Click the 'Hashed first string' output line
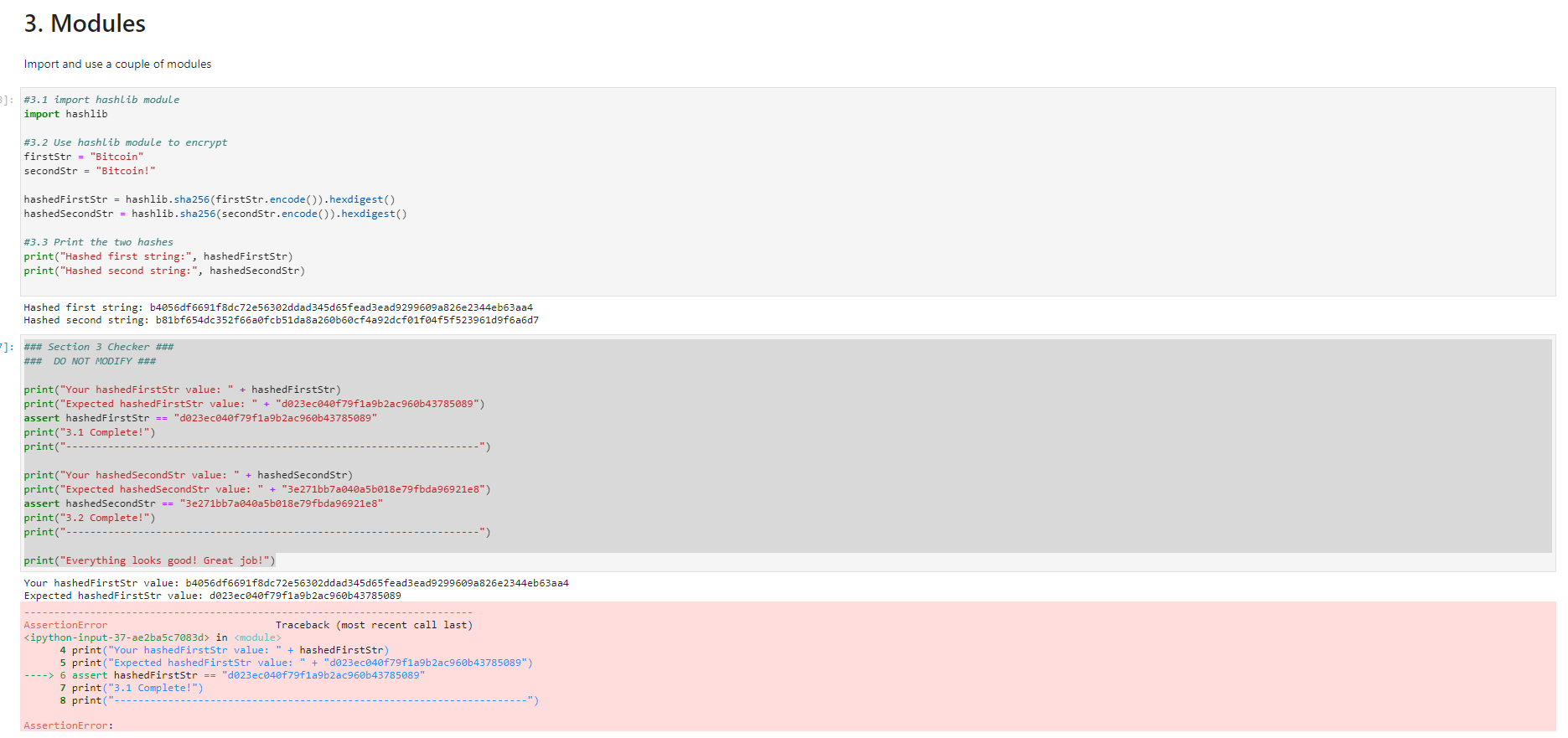The image size is (1568, 738). [278, 307]
